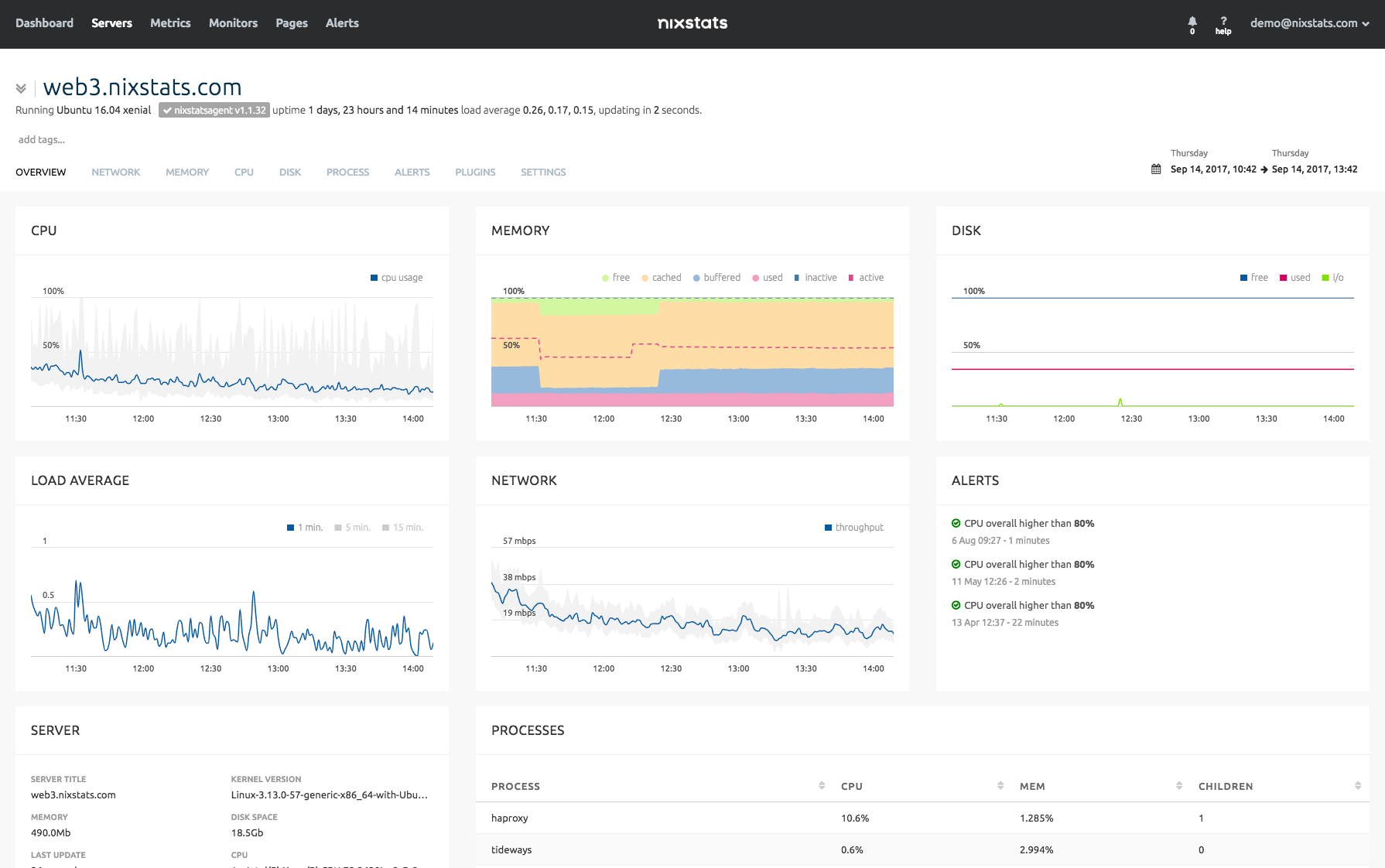Sort processes by CPU column arrows
Screen dimensions: 1385x868
1000,786
